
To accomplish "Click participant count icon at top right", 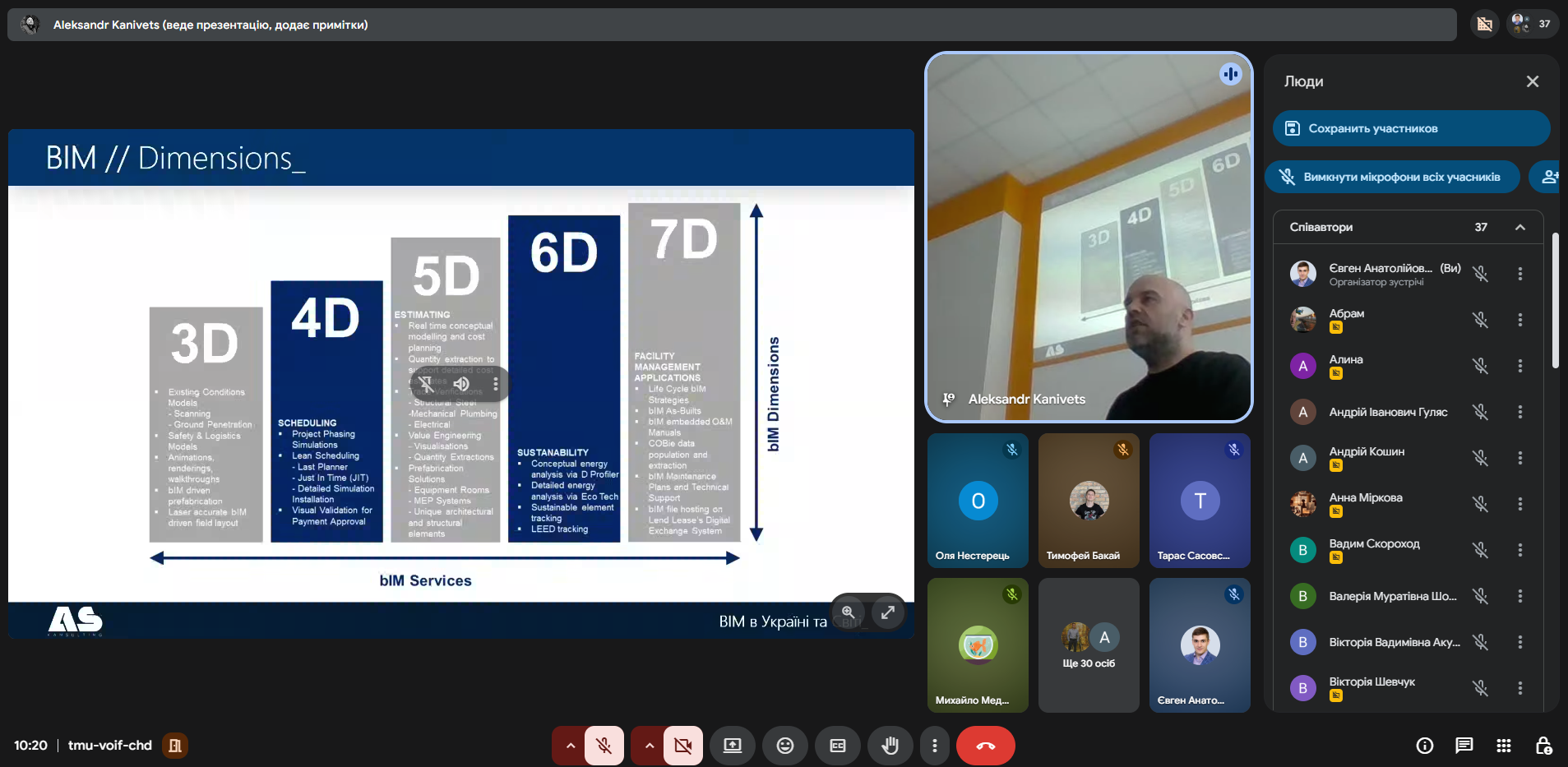I will click(1533, 24).
